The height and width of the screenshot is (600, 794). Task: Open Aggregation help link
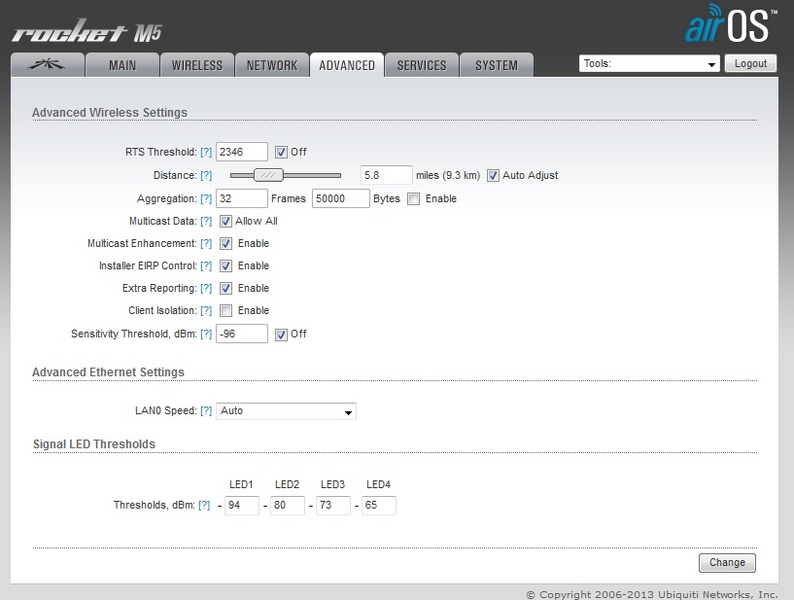[206, 198]
